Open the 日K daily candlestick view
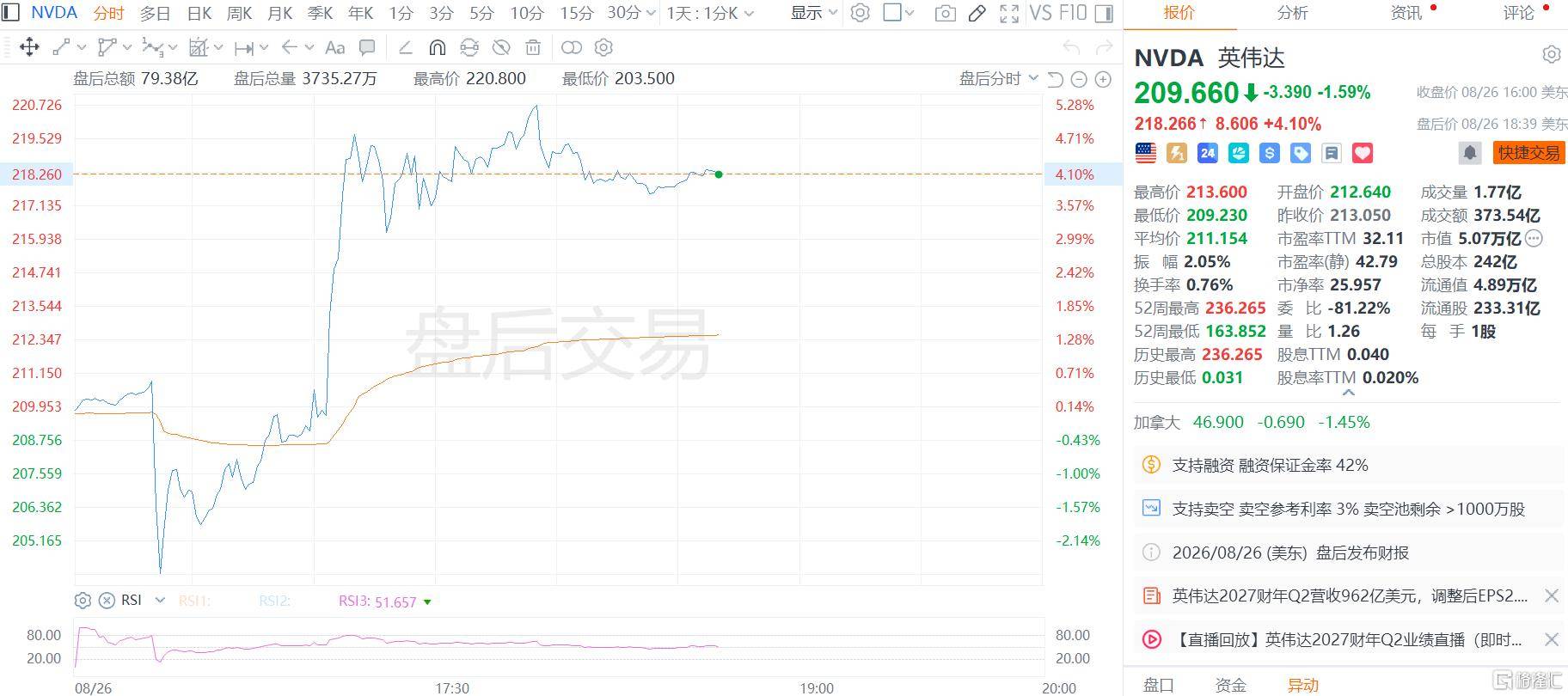The image size is (1568, 696). 199,13
